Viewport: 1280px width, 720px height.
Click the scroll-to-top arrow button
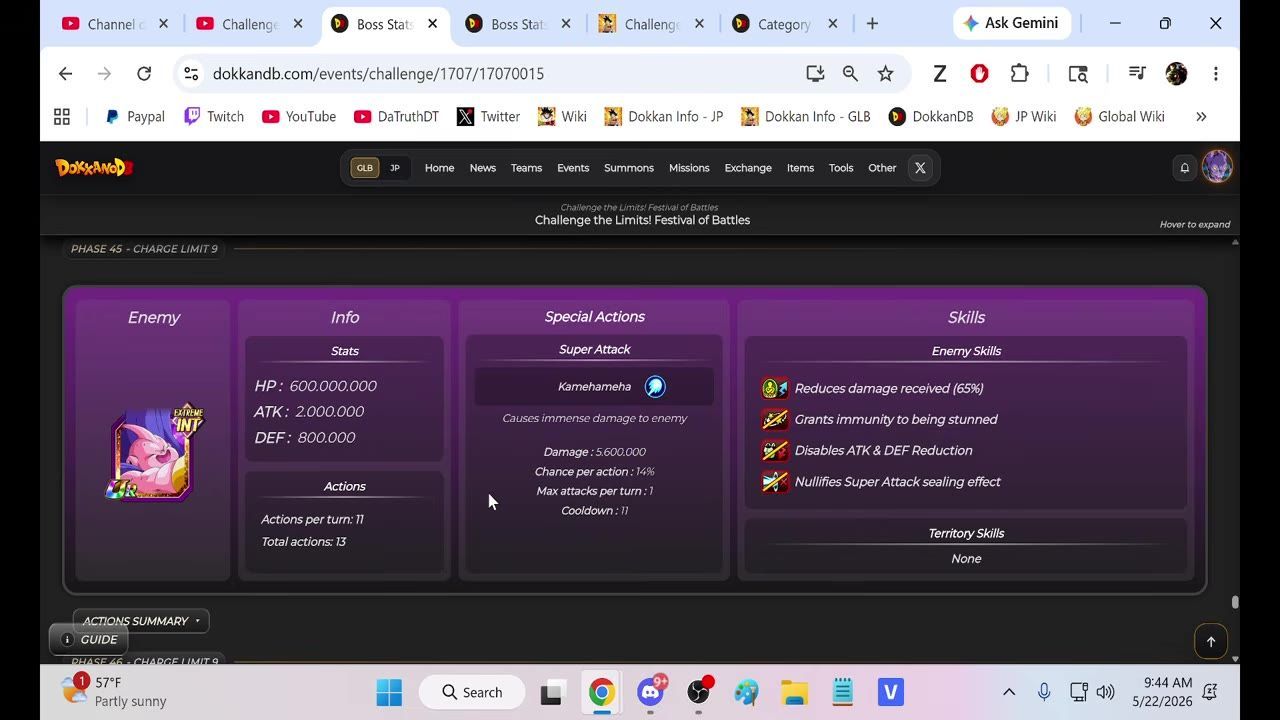[1210, 641]
